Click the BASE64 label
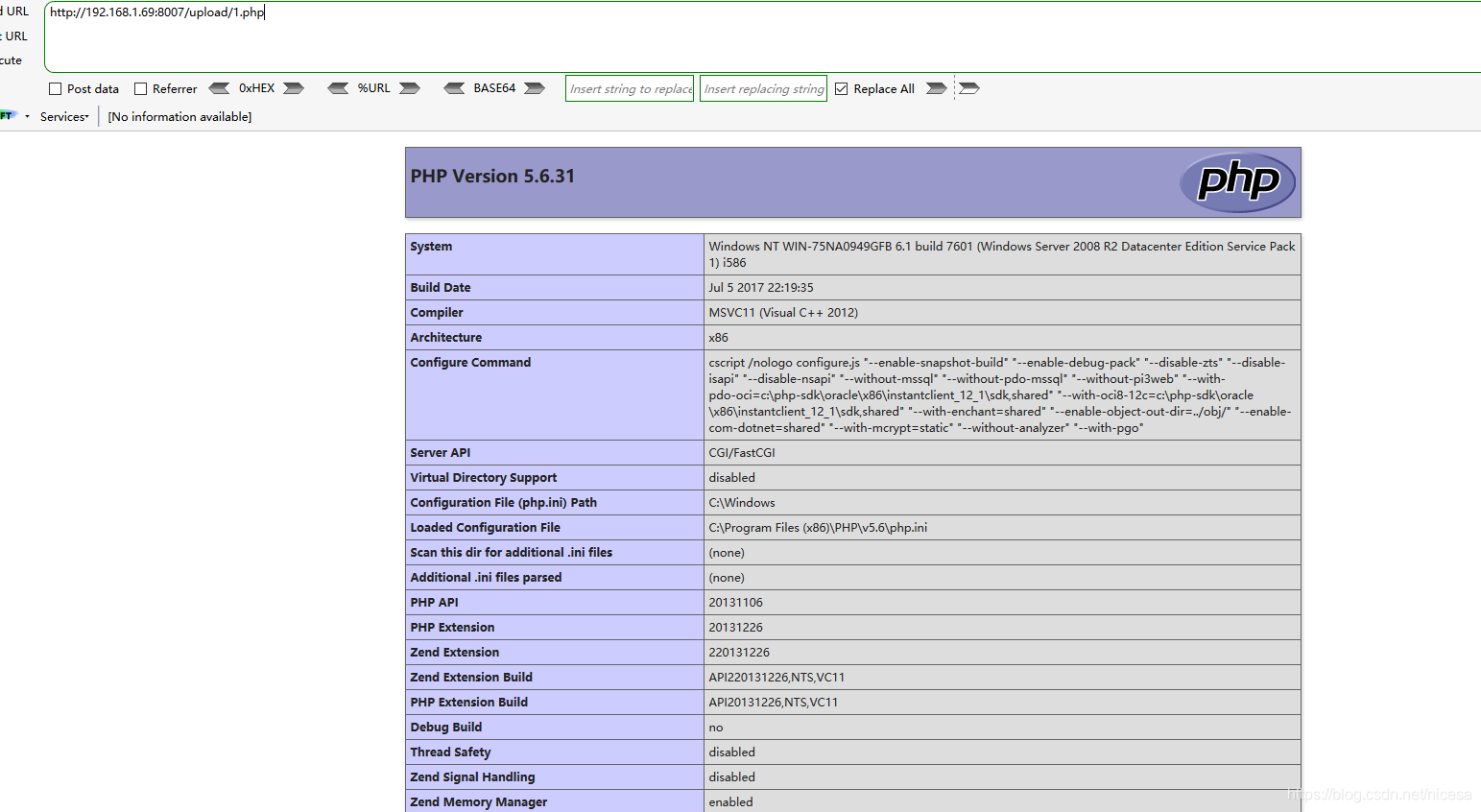Viewport: 1481px width, 812px height. click(494, 88)
